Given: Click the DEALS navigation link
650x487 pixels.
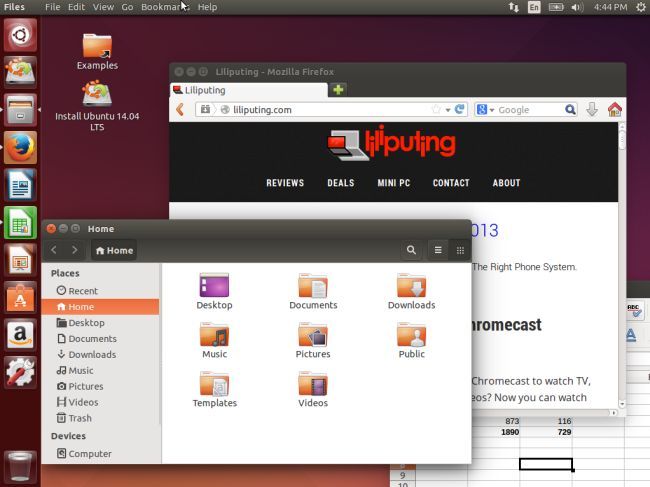Looking at the screenshot, I should (x=340, y=183).
